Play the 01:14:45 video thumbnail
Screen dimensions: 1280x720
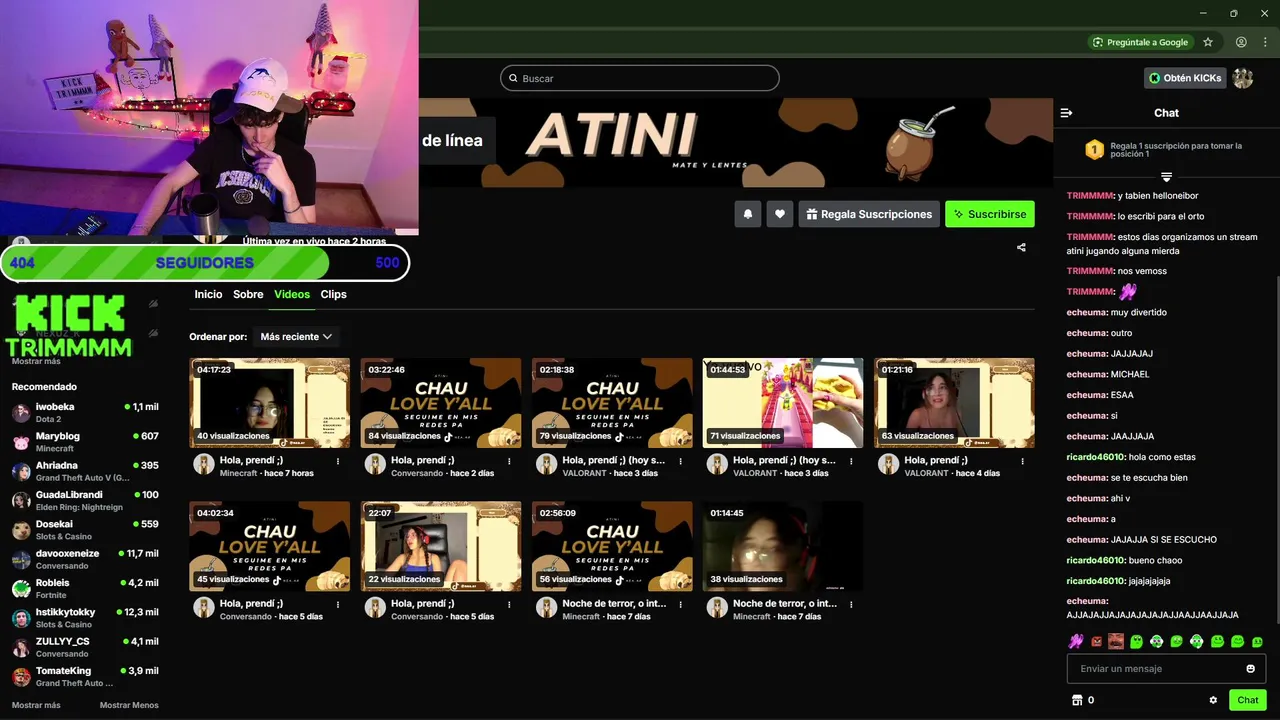pyautogui.click(x=783, y=546)
